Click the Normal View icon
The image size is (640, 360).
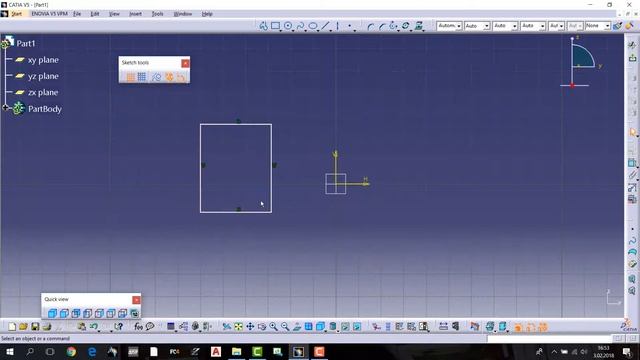click(297, 327)
